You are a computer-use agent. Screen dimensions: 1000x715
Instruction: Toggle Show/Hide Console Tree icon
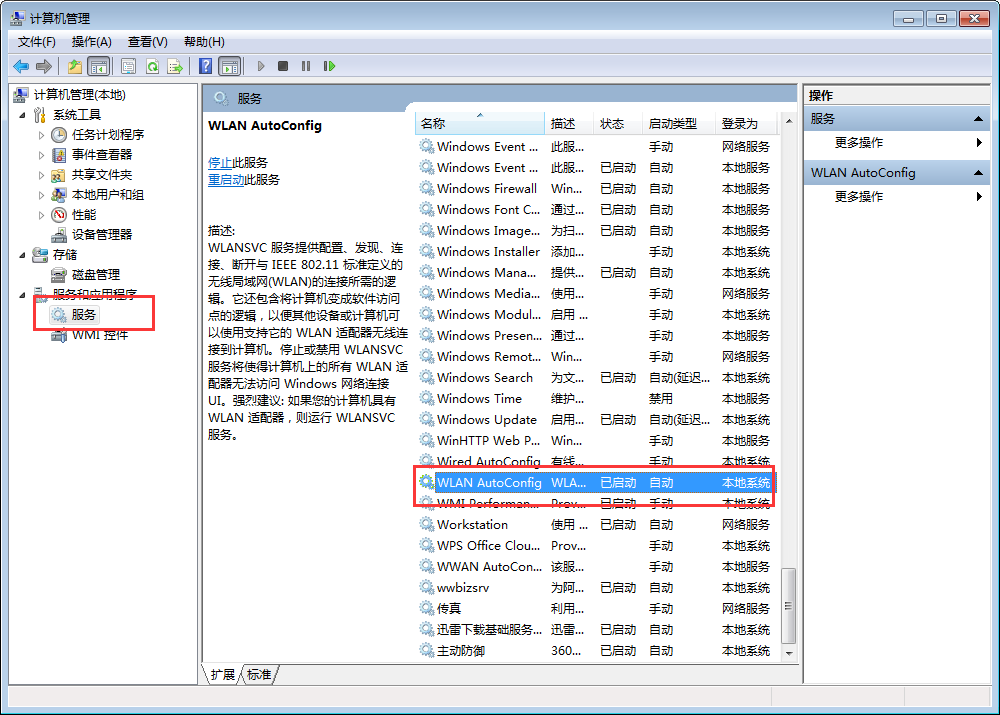point(99,66)
